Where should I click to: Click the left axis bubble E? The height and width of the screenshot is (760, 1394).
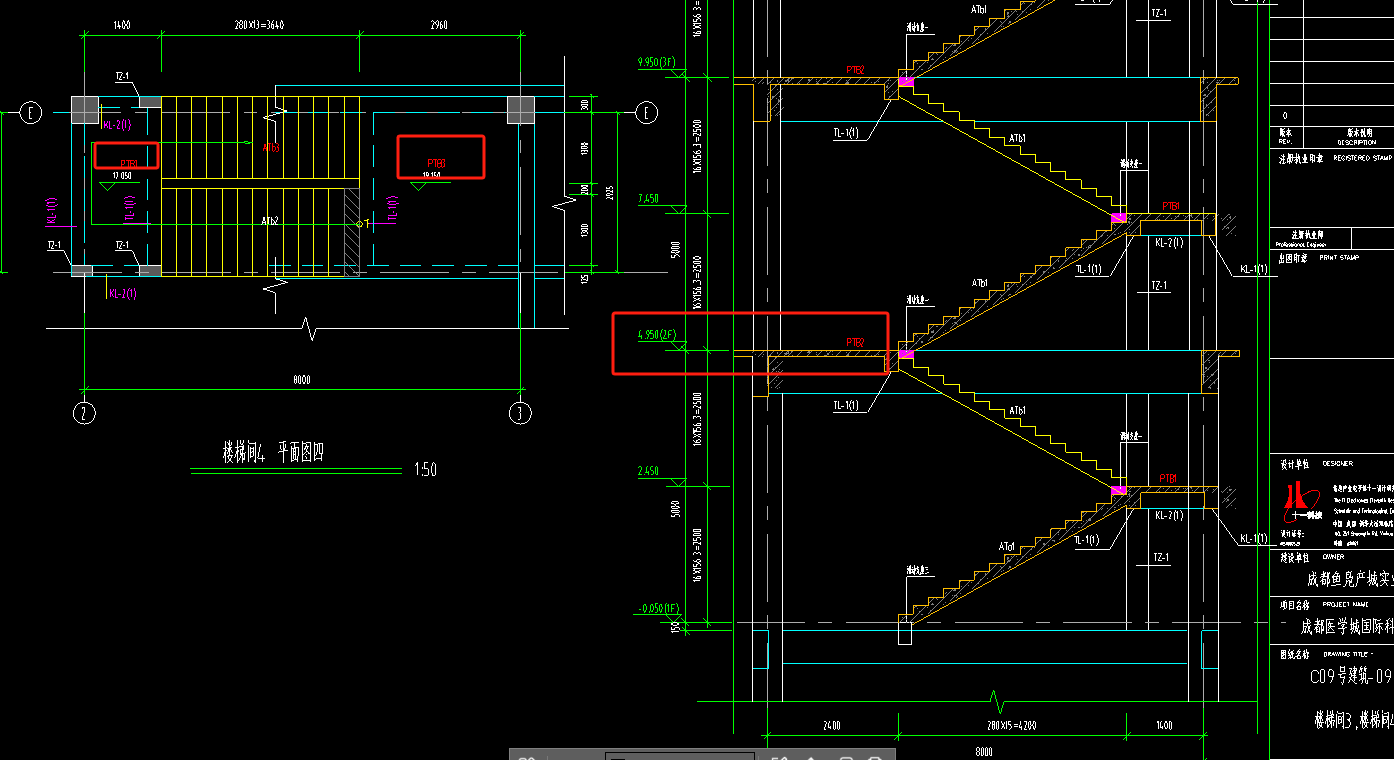pos(31,113)
